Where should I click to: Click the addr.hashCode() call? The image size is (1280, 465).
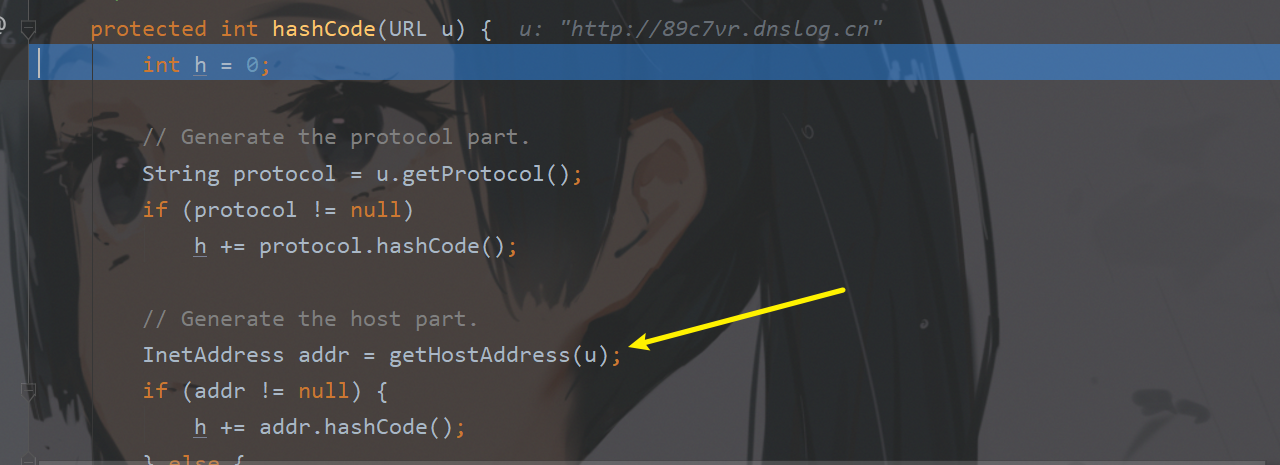356,427
